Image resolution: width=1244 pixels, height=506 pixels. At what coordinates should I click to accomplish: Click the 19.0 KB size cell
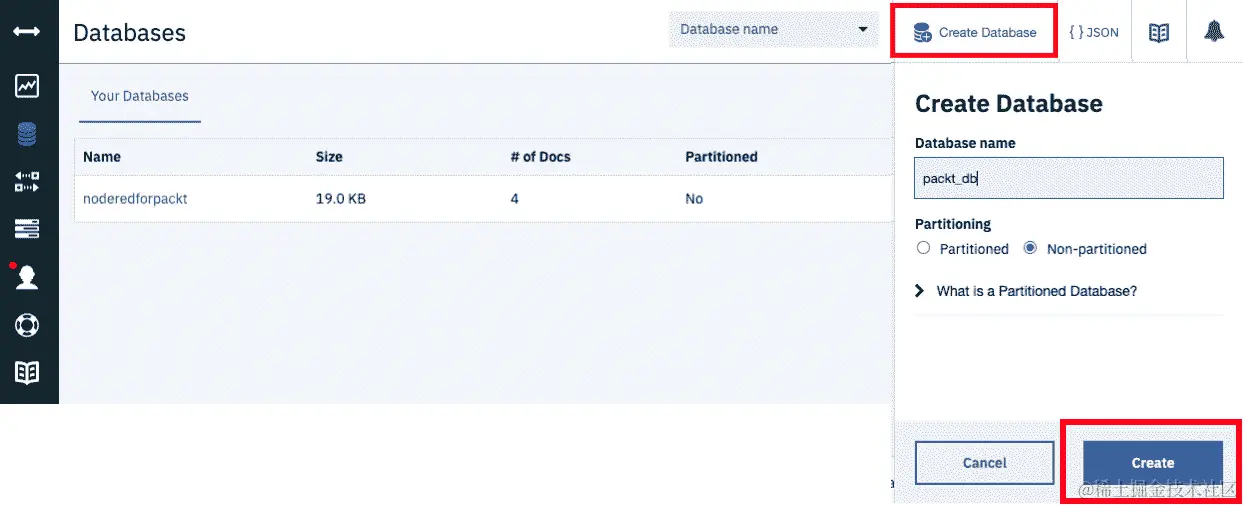[x=341, y=199]
